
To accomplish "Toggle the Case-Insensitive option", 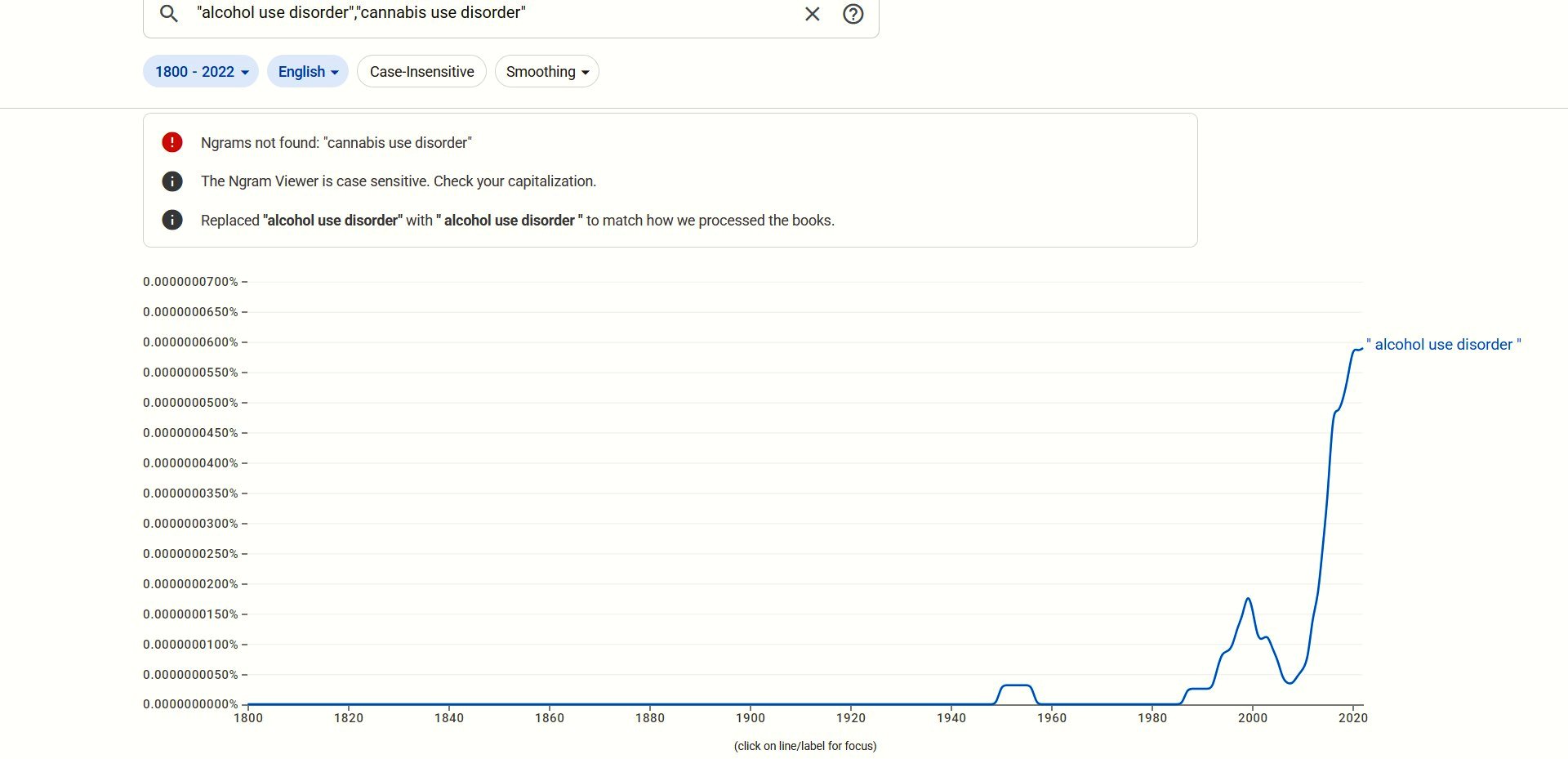I will 421,72.
